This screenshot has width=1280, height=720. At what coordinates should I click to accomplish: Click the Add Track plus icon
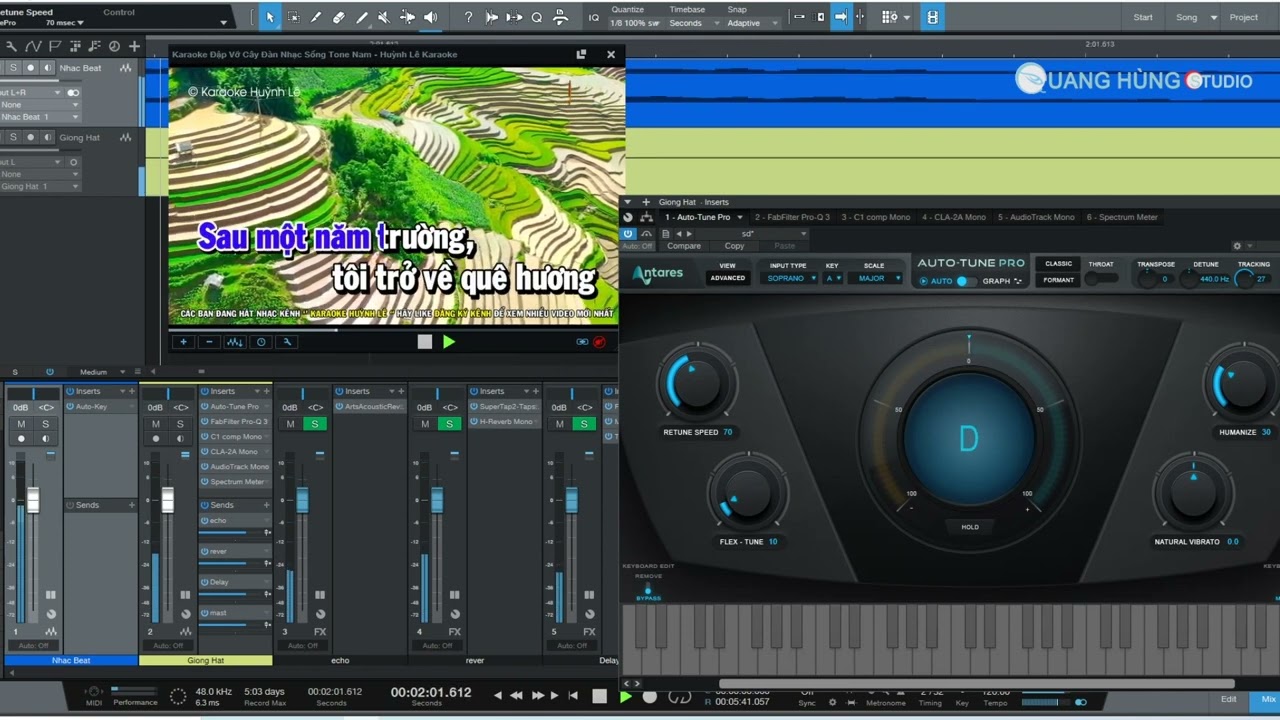(134, 46)
